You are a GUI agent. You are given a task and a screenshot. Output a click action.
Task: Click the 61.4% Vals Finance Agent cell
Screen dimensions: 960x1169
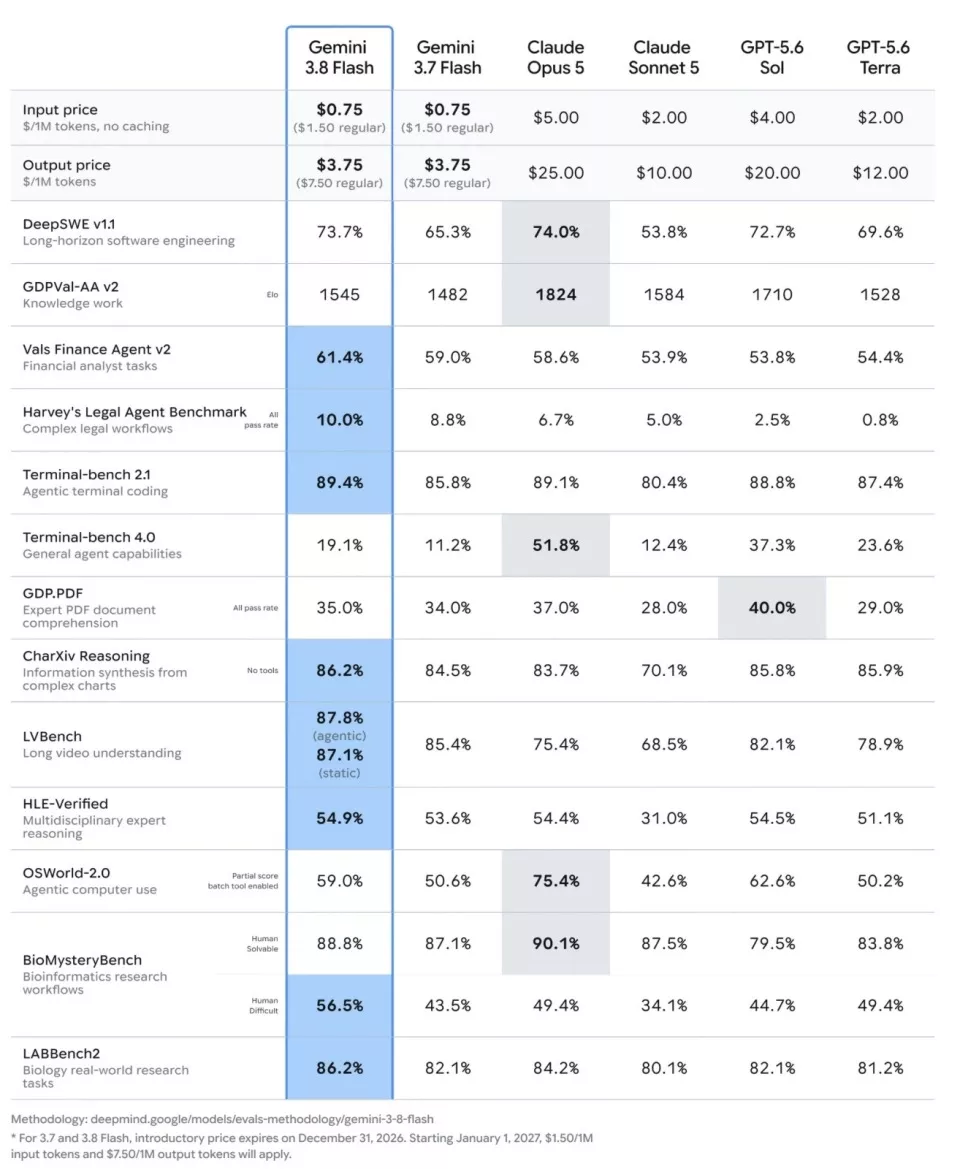[340, 357]
